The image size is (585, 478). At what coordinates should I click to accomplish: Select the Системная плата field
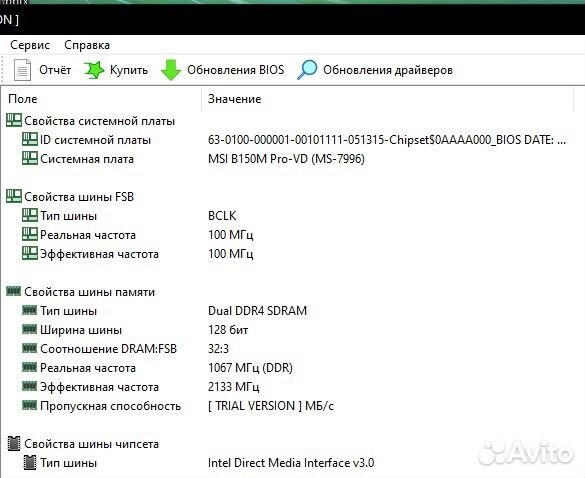click(x=87, y=159)
